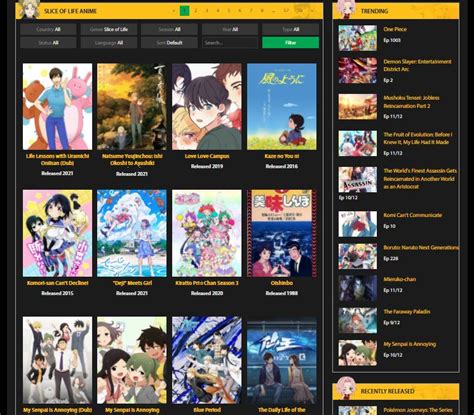474x415 pixels.
Task: Click Boruto: Naruto Next Generations title
Action: pos(421,248)
